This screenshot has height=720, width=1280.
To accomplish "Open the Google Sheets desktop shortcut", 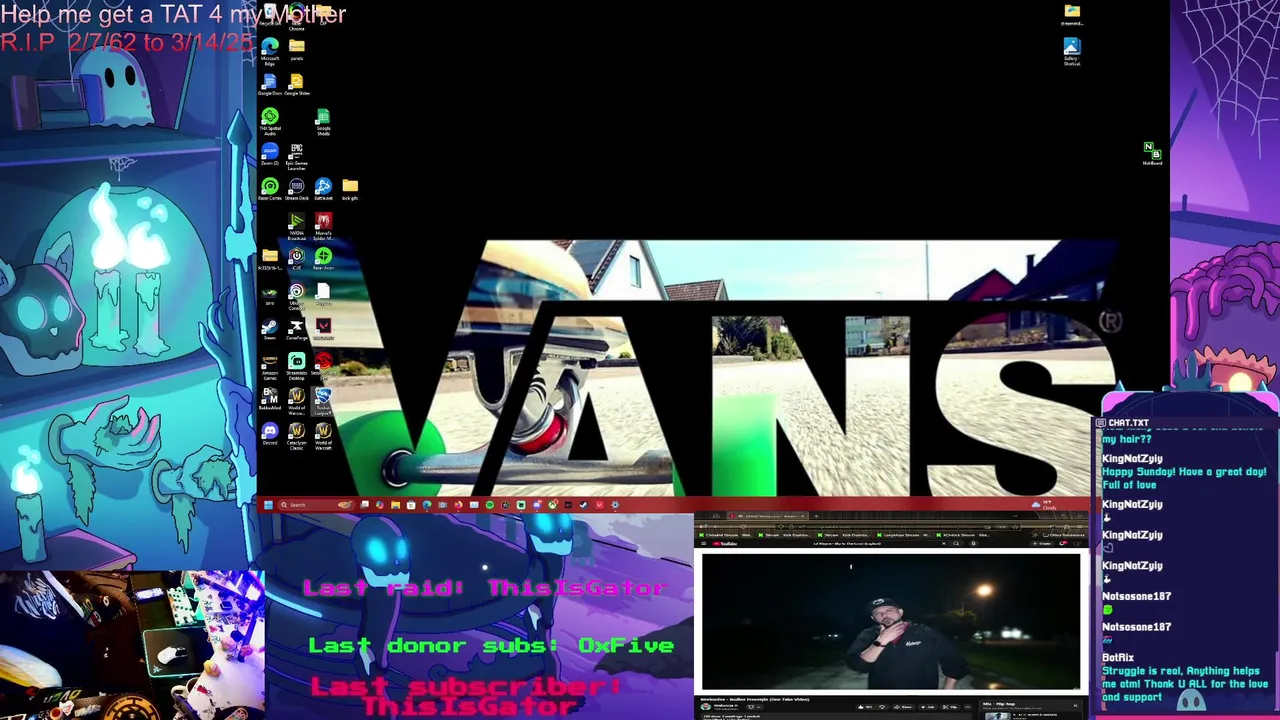I will 323,121.
